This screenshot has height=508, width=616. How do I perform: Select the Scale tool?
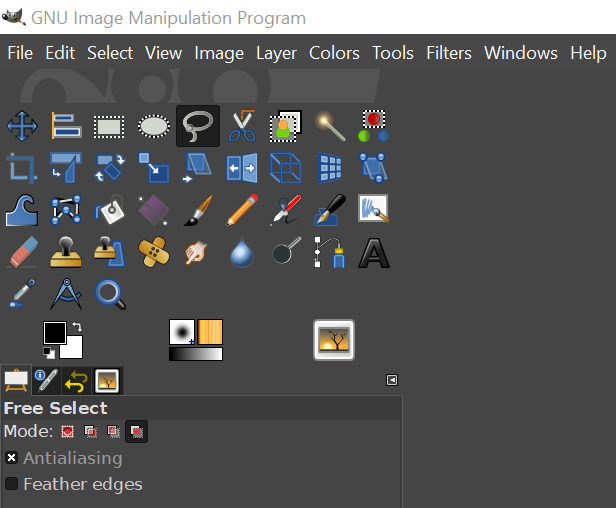pos(154,168)
